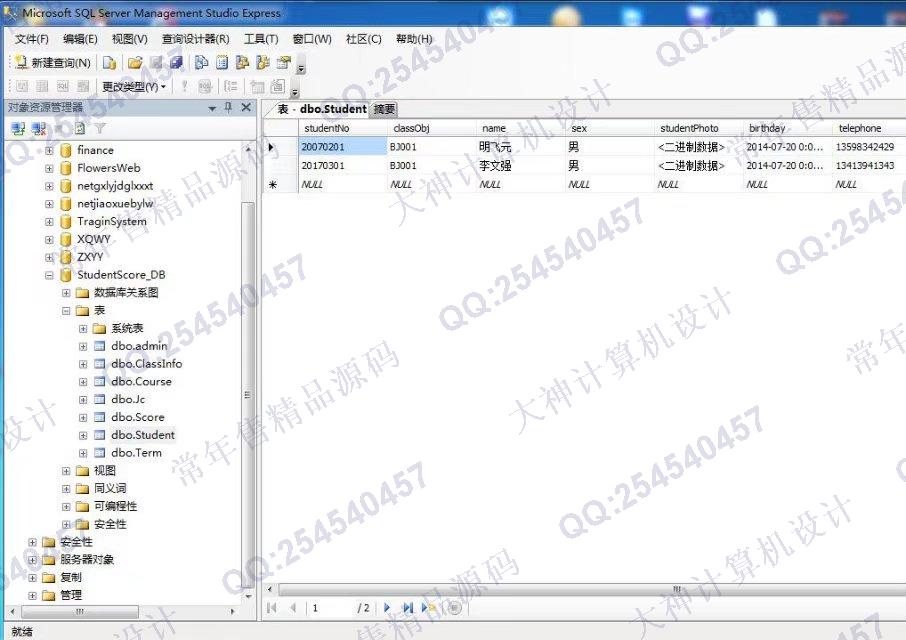Open the Object Explorer panel position dropdown

pos(212,108)
